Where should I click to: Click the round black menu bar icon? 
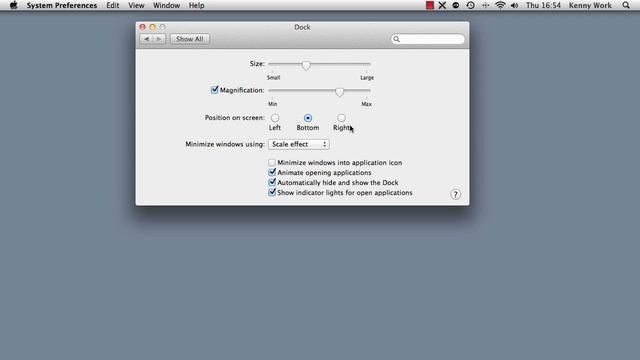[x=456, y=5]
